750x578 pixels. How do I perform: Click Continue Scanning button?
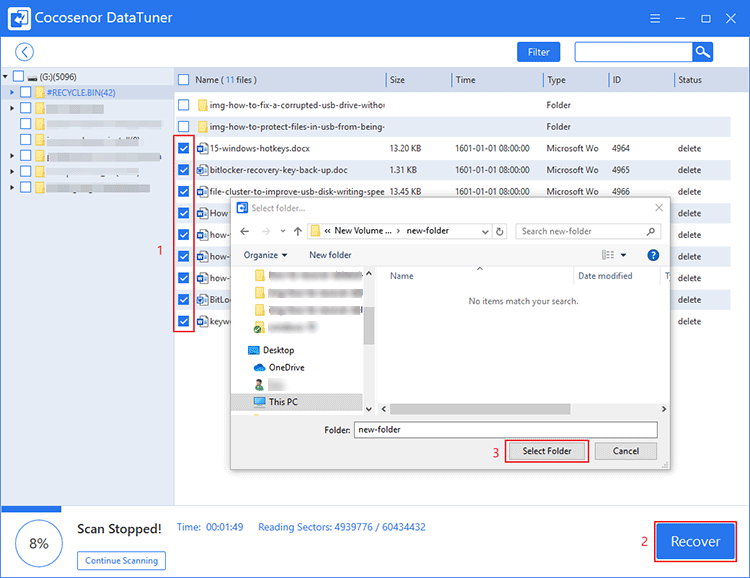121,560
